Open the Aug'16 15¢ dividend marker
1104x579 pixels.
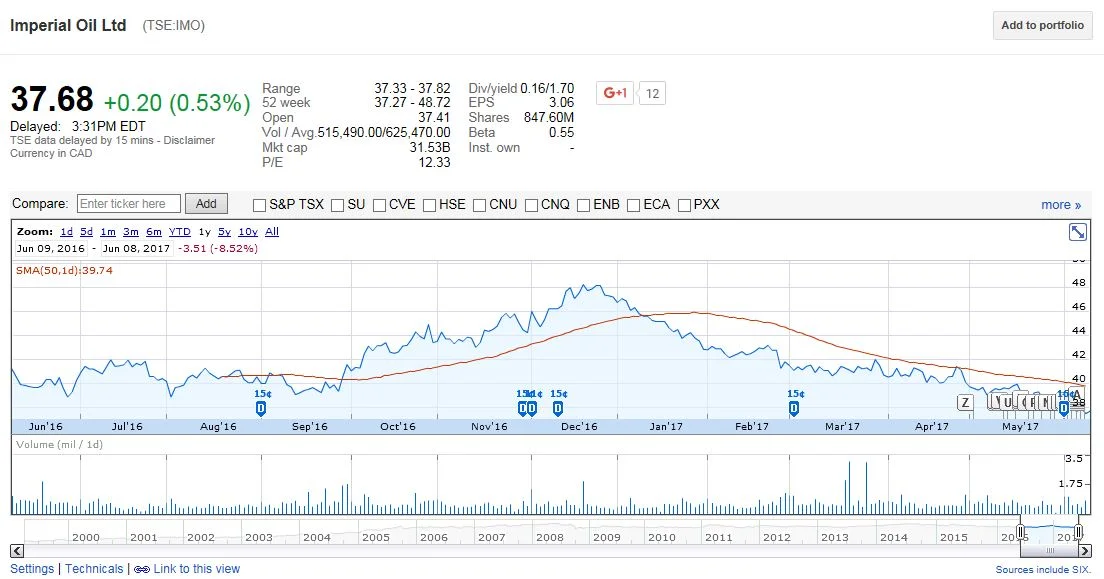click(261, 409)
